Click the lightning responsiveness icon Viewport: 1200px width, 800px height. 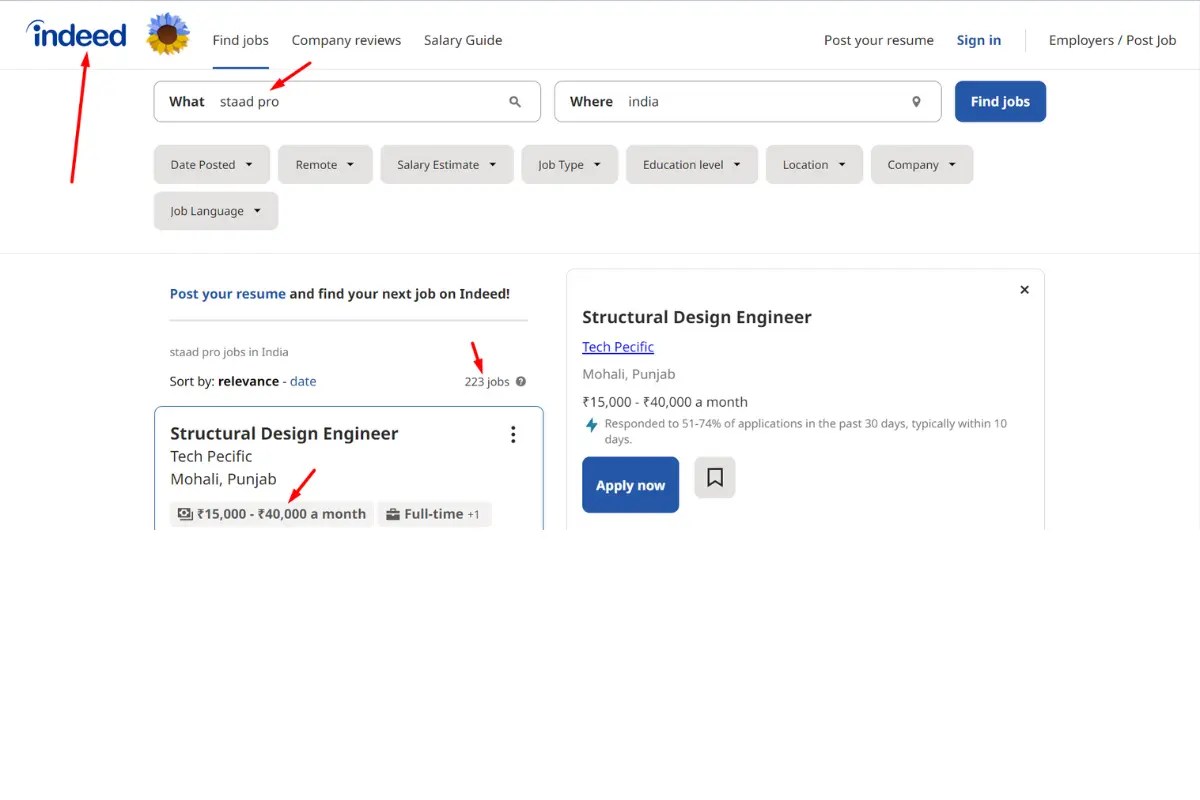click(x=592, y=425)
